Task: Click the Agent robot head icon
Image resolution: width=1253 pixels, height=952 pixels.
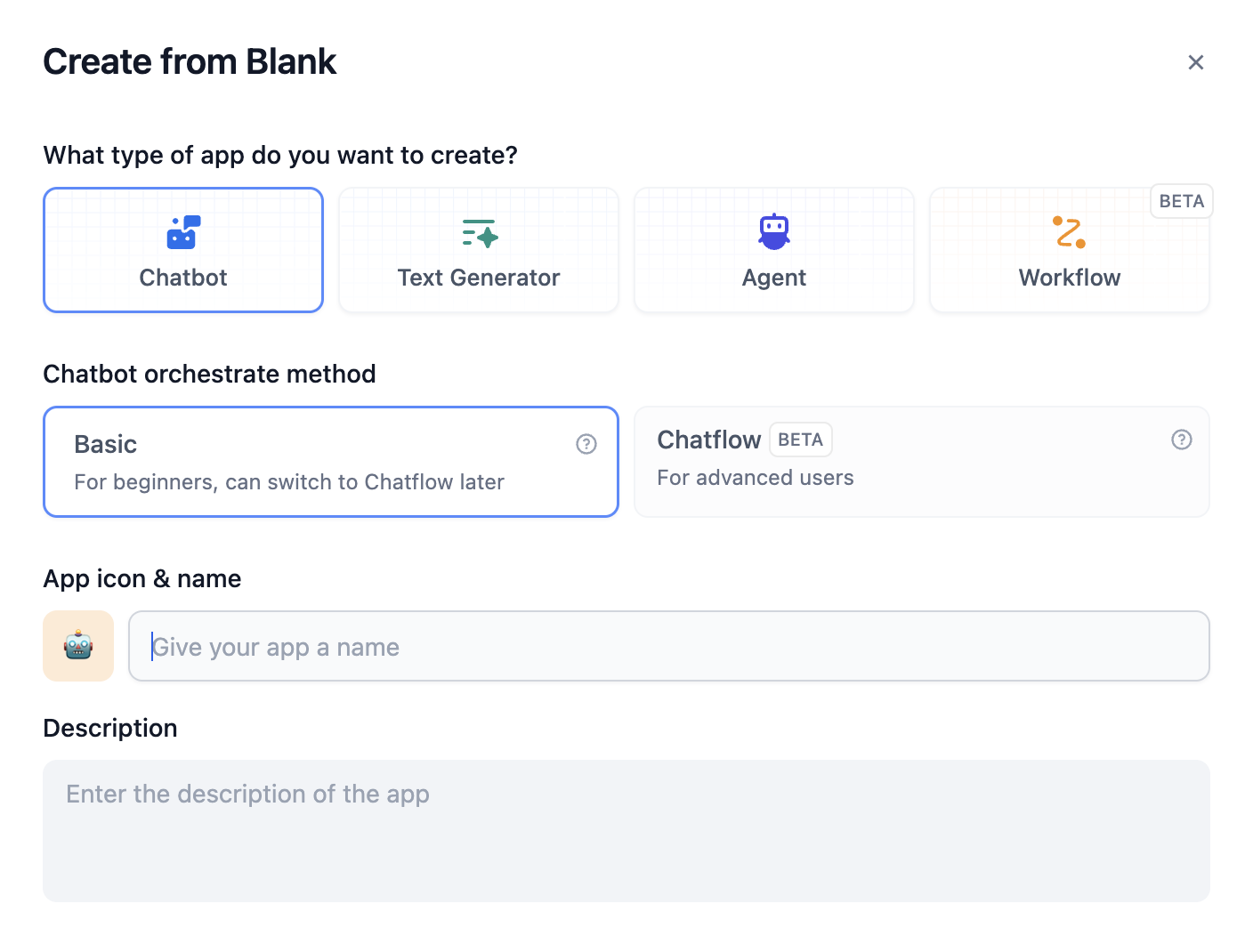Action: tap(774, 231)
